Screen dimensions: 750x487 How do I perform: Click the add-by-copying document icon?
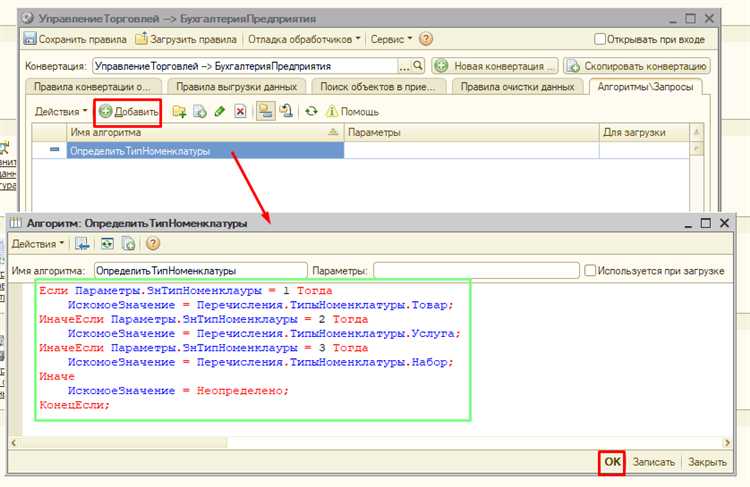coord(199,112)
